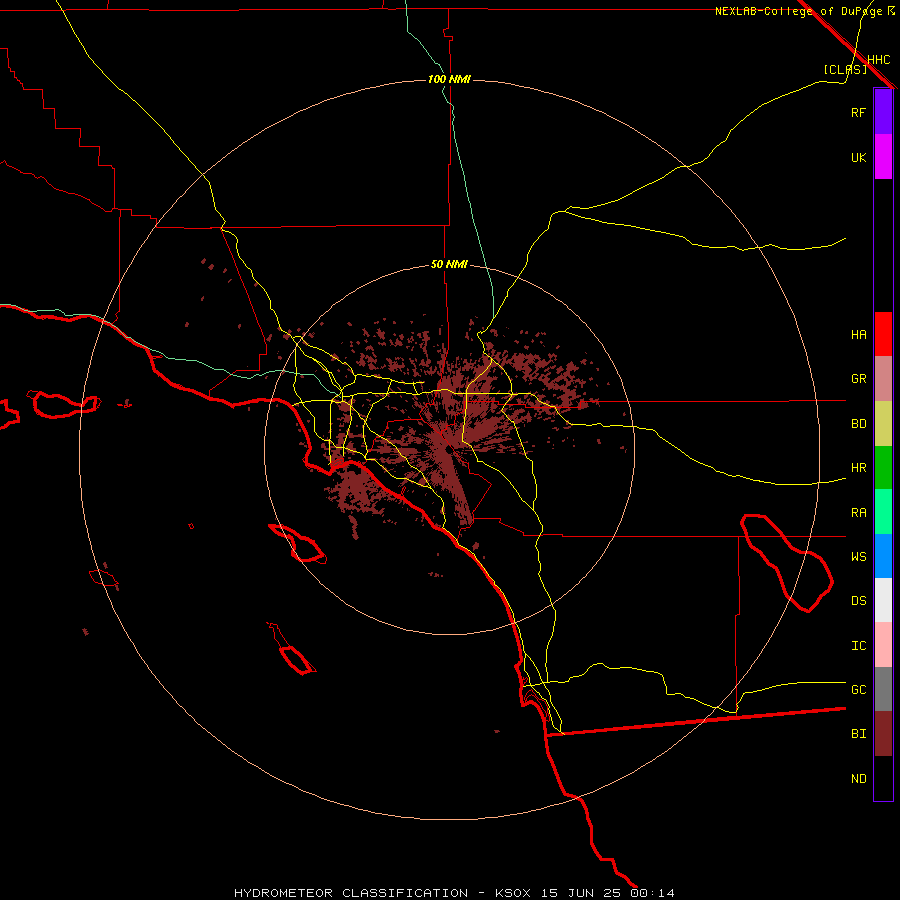Click the WS legend label text

pyautogui.click(x=858, y=557)
